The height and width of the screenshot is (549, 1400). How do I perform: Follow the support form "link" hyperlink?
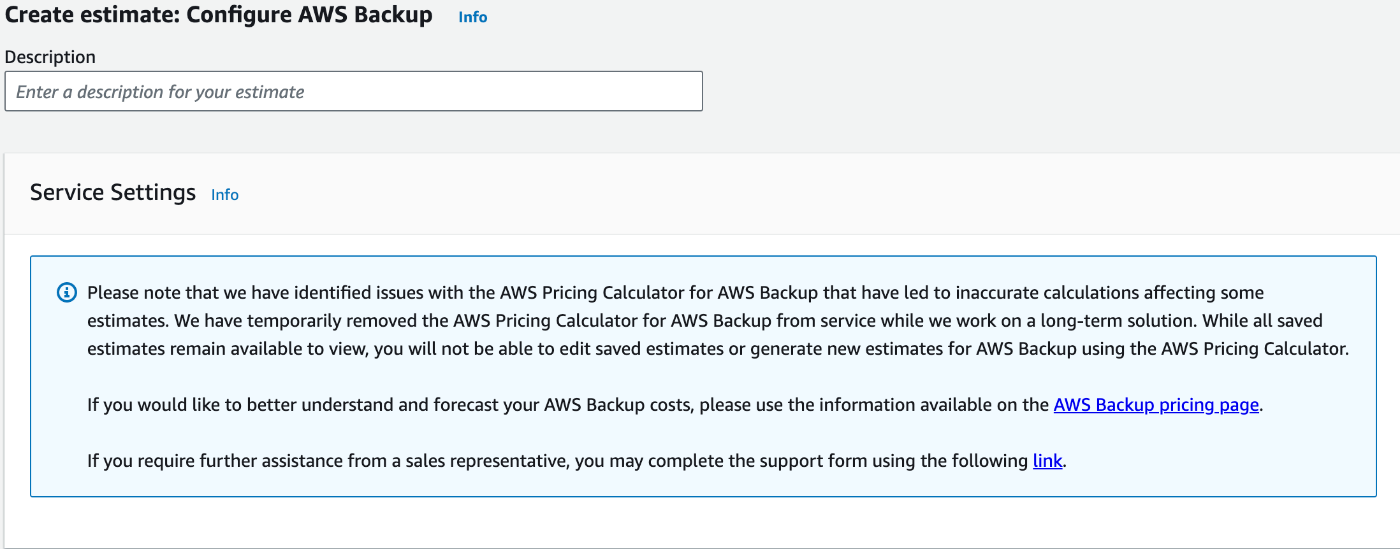pyautogui.click(x=1047, y=461)
